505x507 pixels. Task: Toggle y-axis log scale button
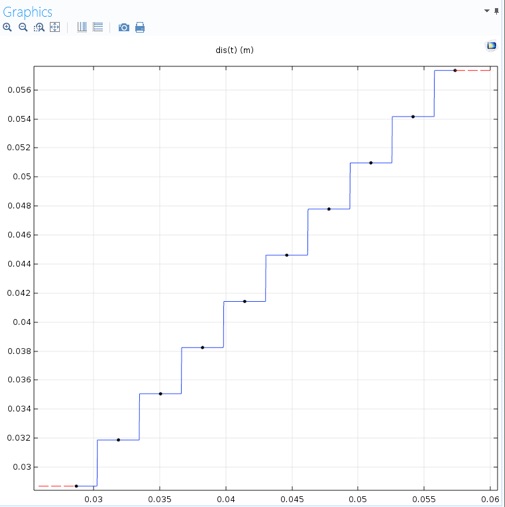(x=98, y=27)
